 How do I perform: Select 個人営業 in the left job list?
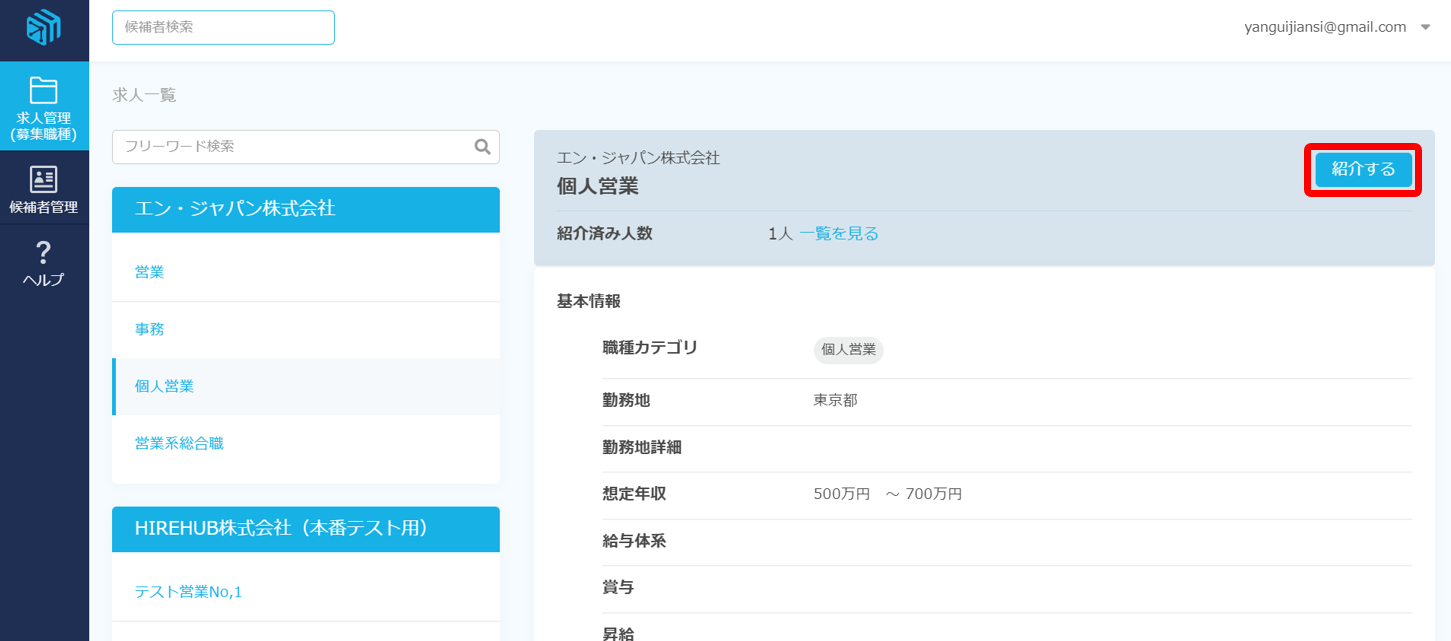(x=165, y=386)
